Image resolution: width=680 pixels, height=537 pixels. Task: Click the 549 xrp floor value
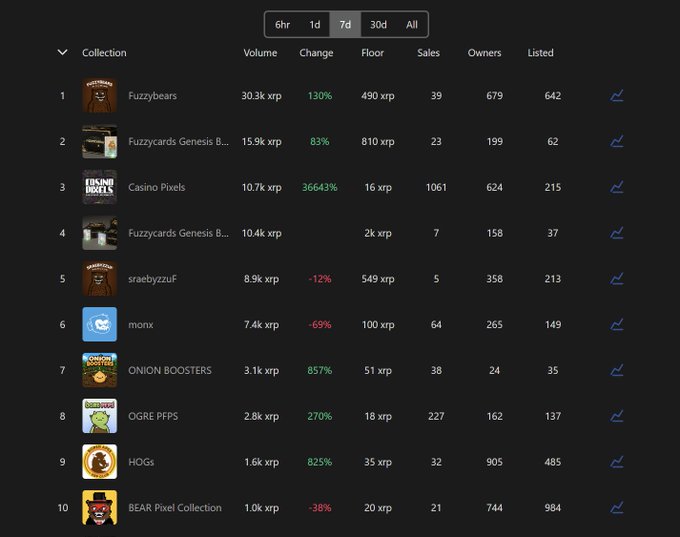click(378, 279)
